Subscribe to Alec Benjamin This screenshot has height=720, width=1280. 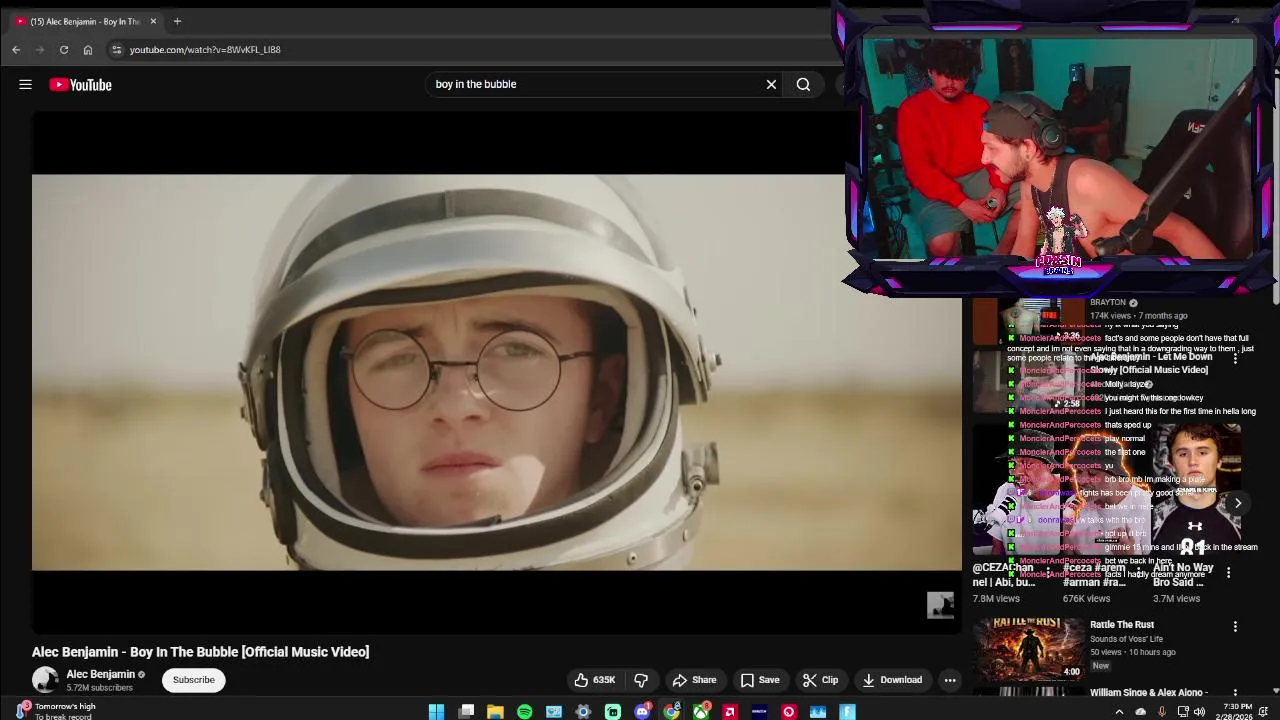pos(193,680)
